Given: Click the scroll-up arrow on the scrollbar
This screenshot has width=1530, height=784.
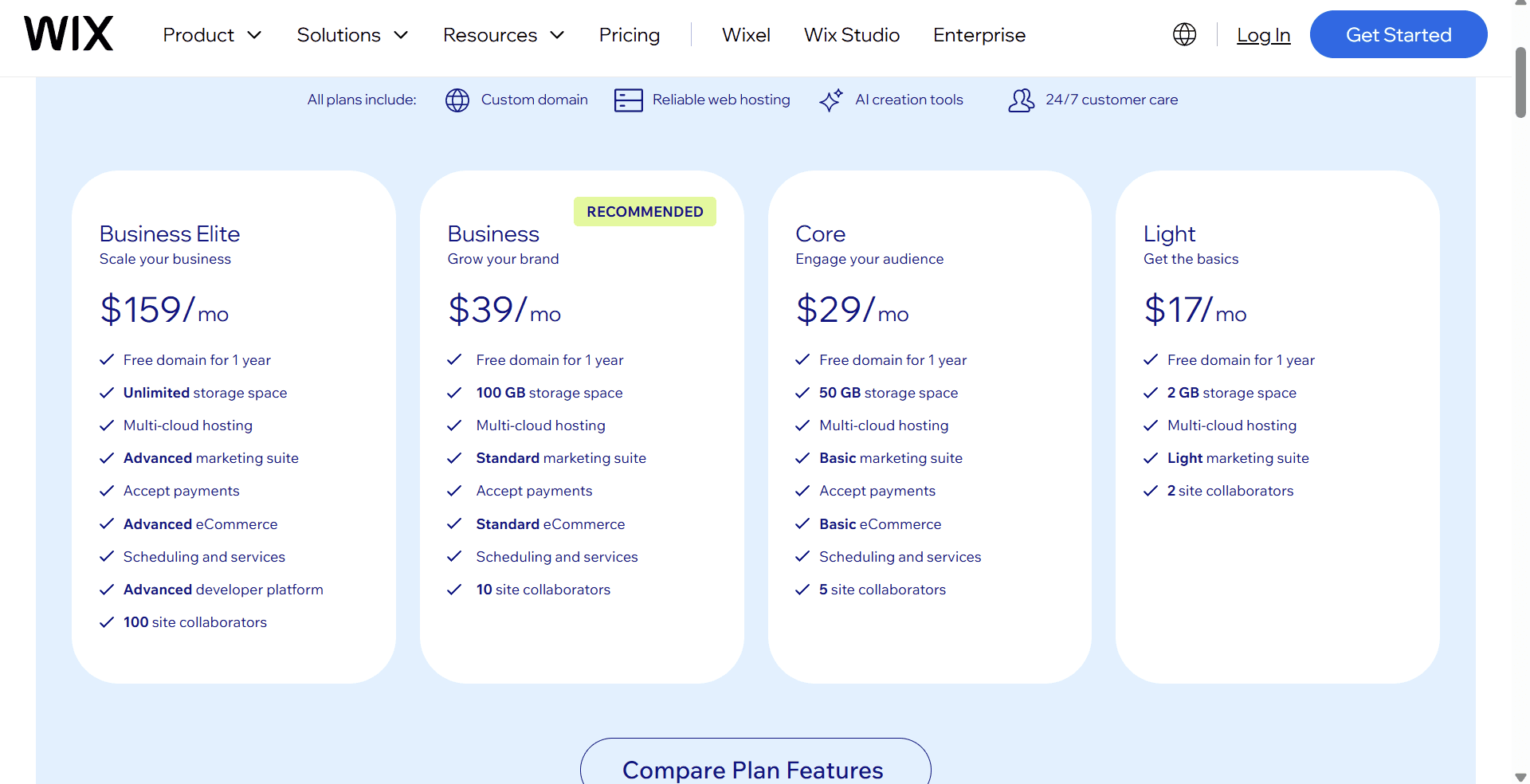Looking at the screenshot, I should 1521,6.
